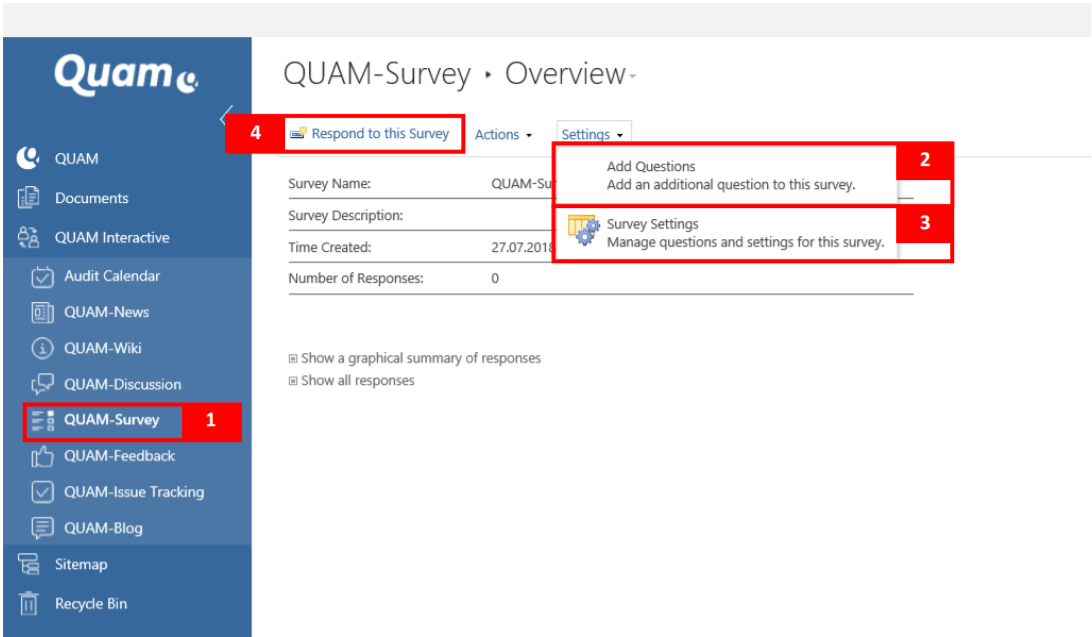The height and width of the screenshot is (637, 1092).
Task: Open QUAM-Blog page
Action: coord(103,528)
